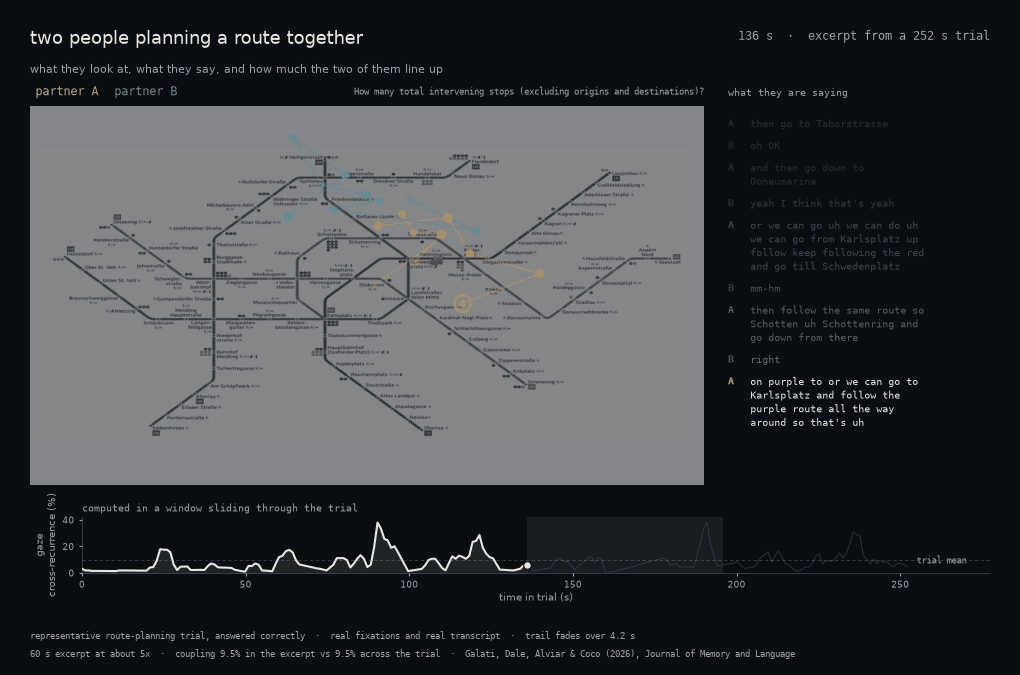
Task: Click the white current-time dot on the recurrence timeline
Action: click(527, 566)
